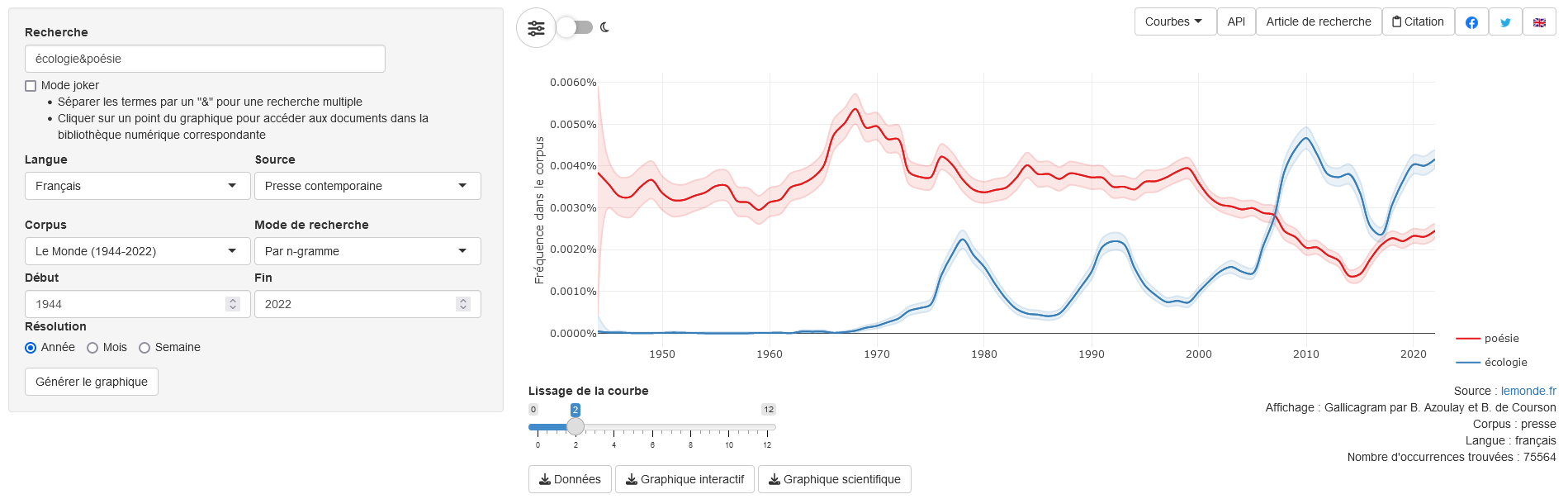The height and width of the screenshot is (499, 1568).
Task: Open the Courbes menu
Action: [1174, 22]
